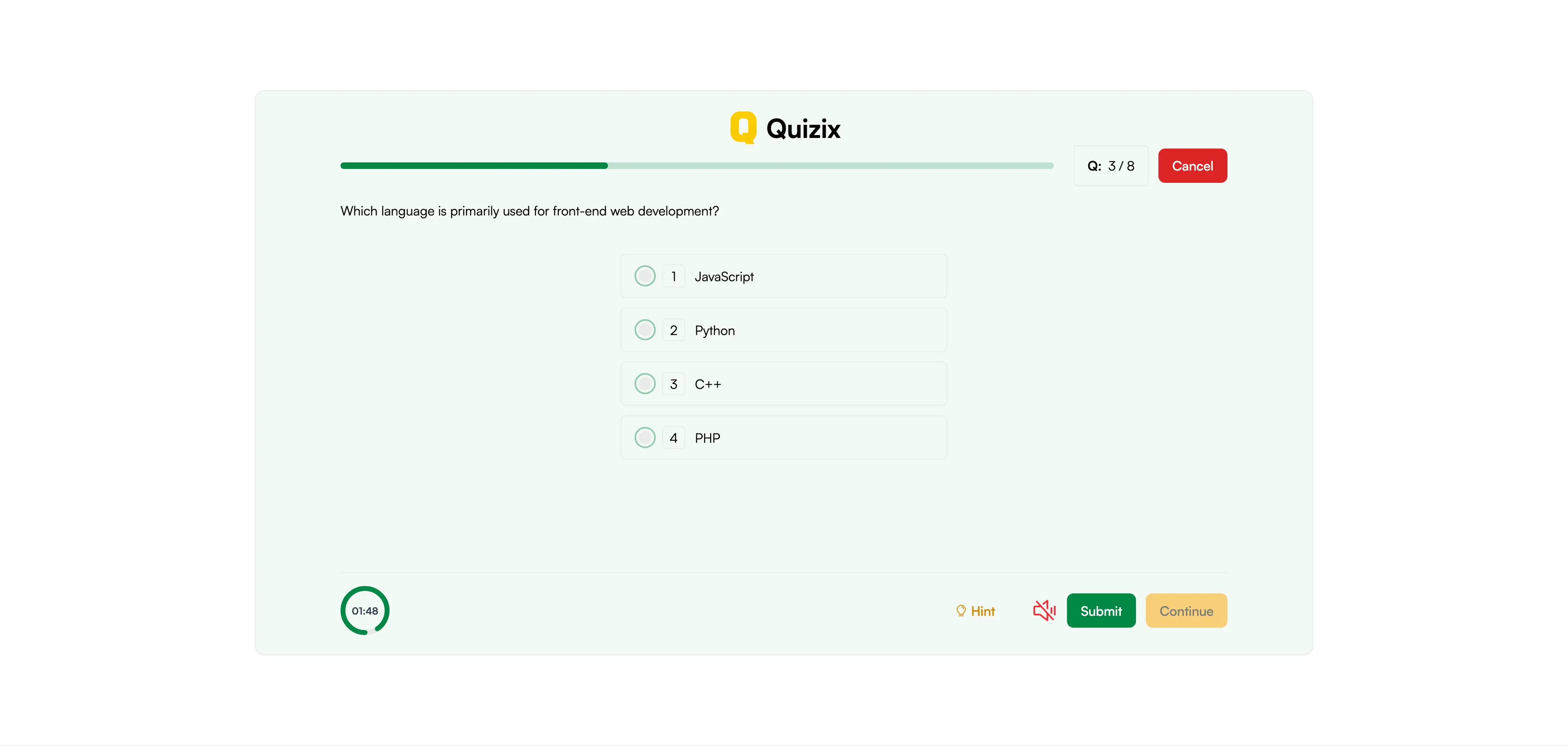
Task: Click the number 4 badge beside PHP
Action: [x=673, y=437]
